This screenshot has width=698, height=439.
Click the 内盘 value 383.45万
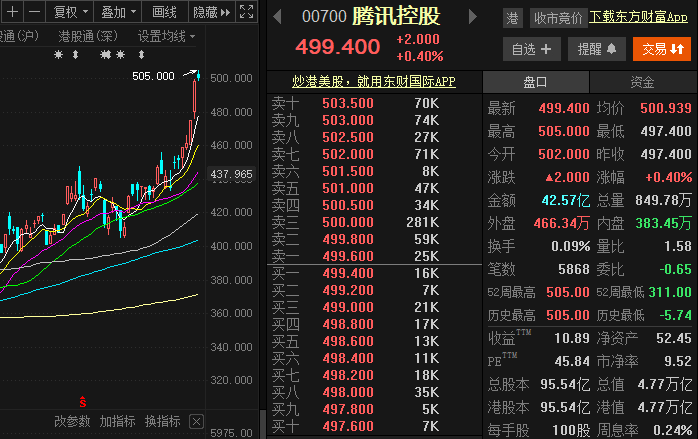(664, 223)
